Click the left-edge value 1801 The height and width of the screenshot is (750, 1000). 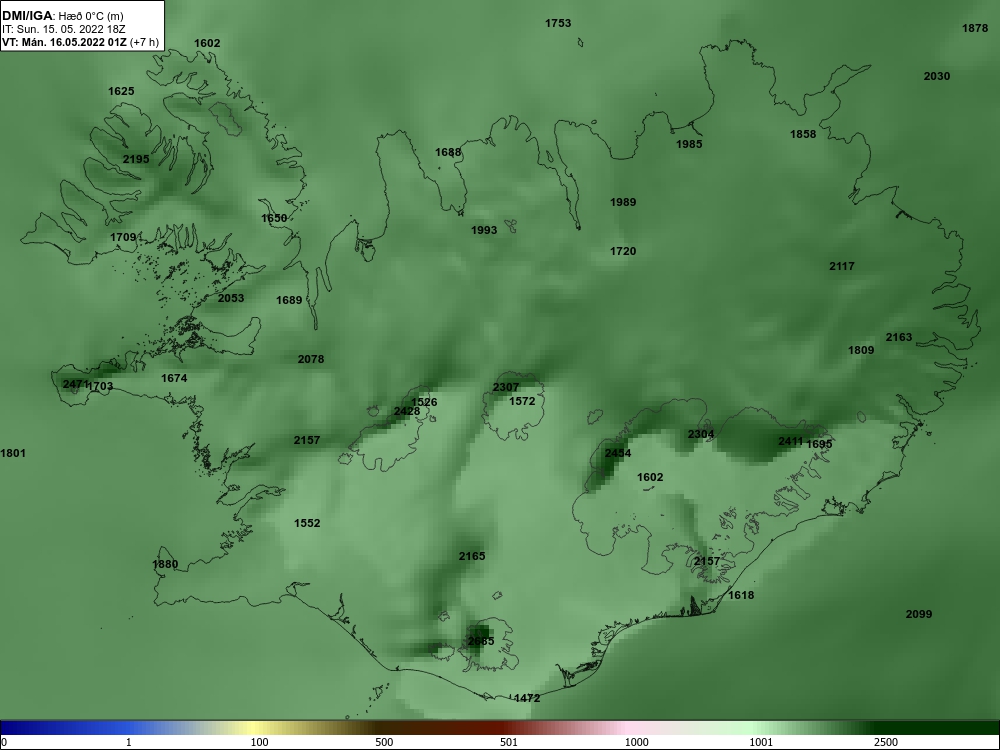[13, 453]
